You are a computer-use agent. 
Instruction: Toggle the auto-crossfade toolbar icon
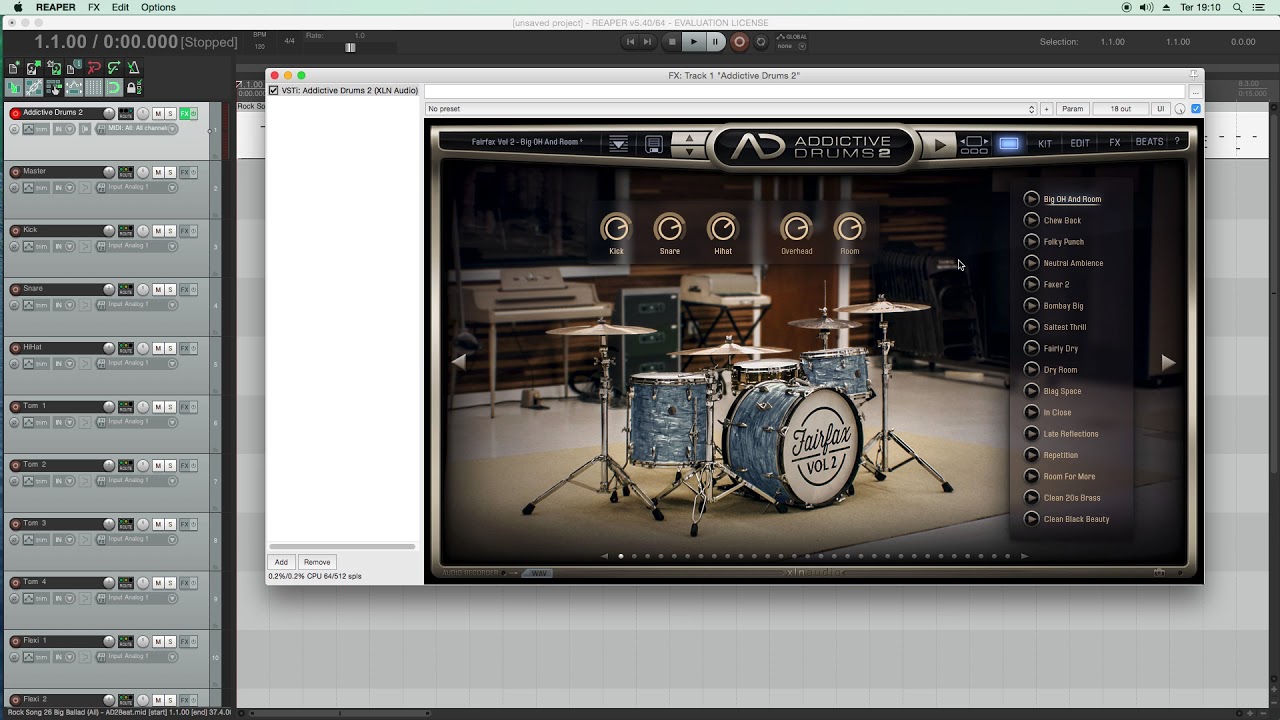[x=13, y=88]
